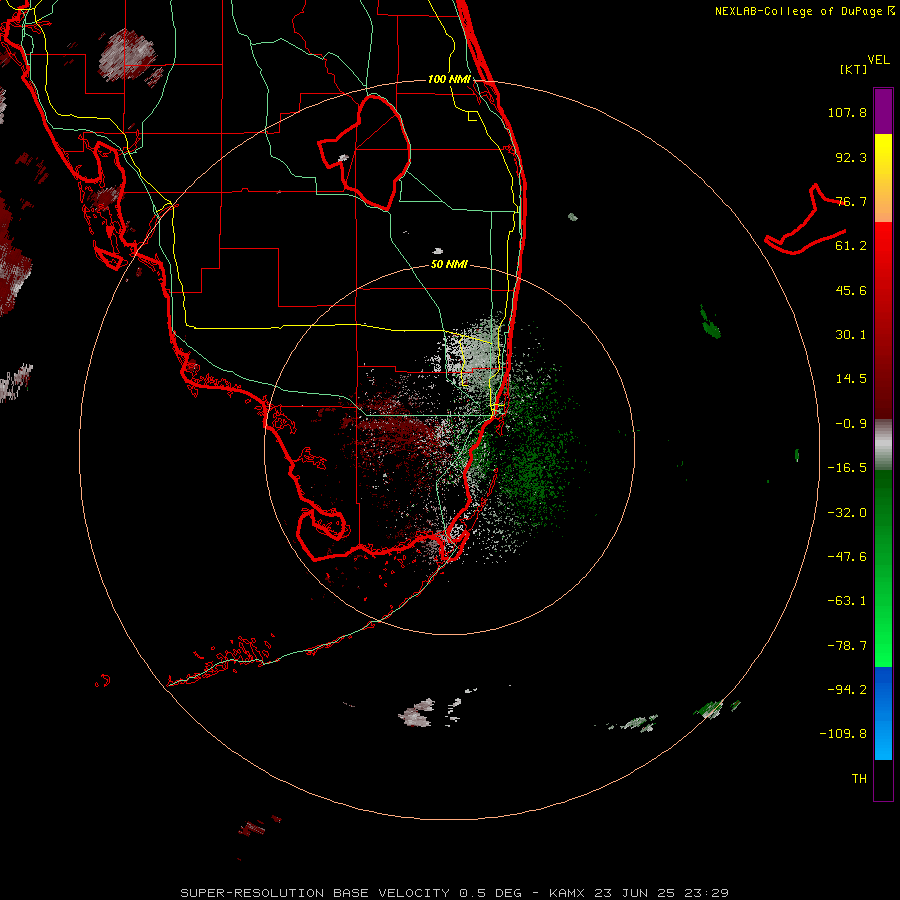Click the [KT] units label
The image size is (900, 900).
(x=854, y=69)
